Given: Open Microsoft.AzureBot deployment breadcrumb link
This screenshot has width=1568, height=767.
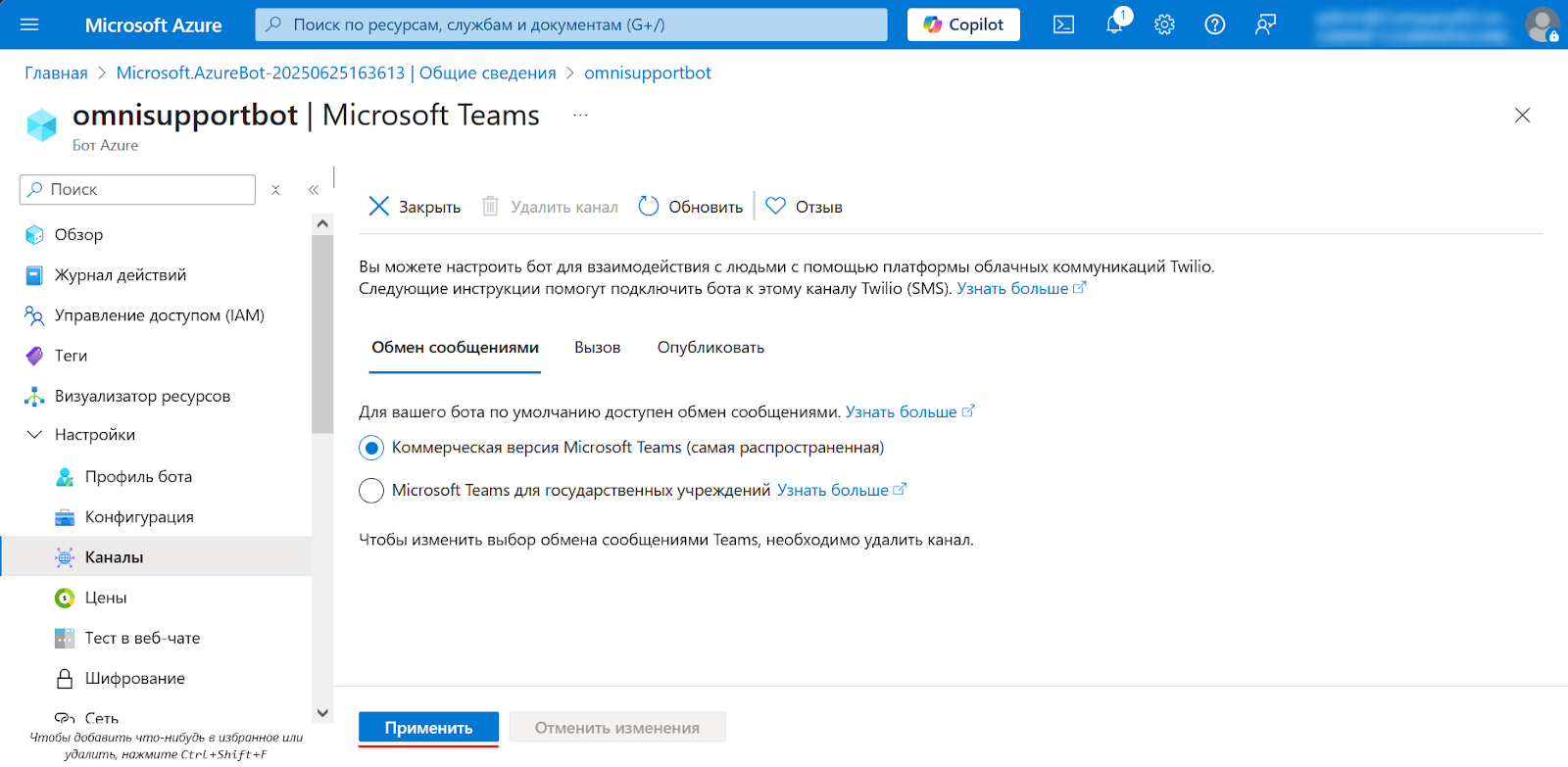Looking at the screenshot, I should pos(336,73).
